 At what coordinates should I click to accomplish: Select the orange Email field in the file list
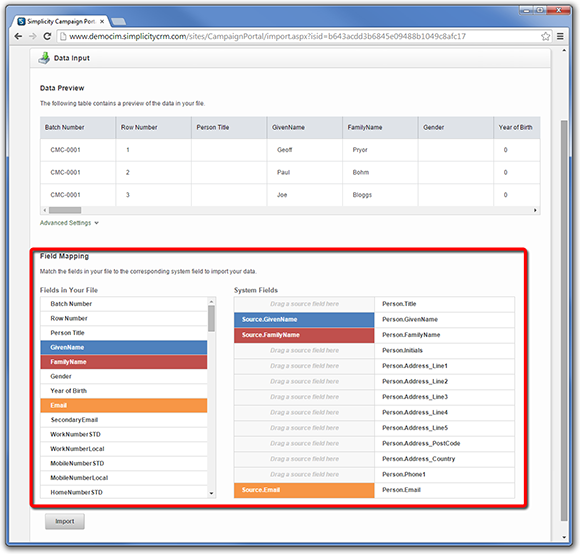click(124, 405)
